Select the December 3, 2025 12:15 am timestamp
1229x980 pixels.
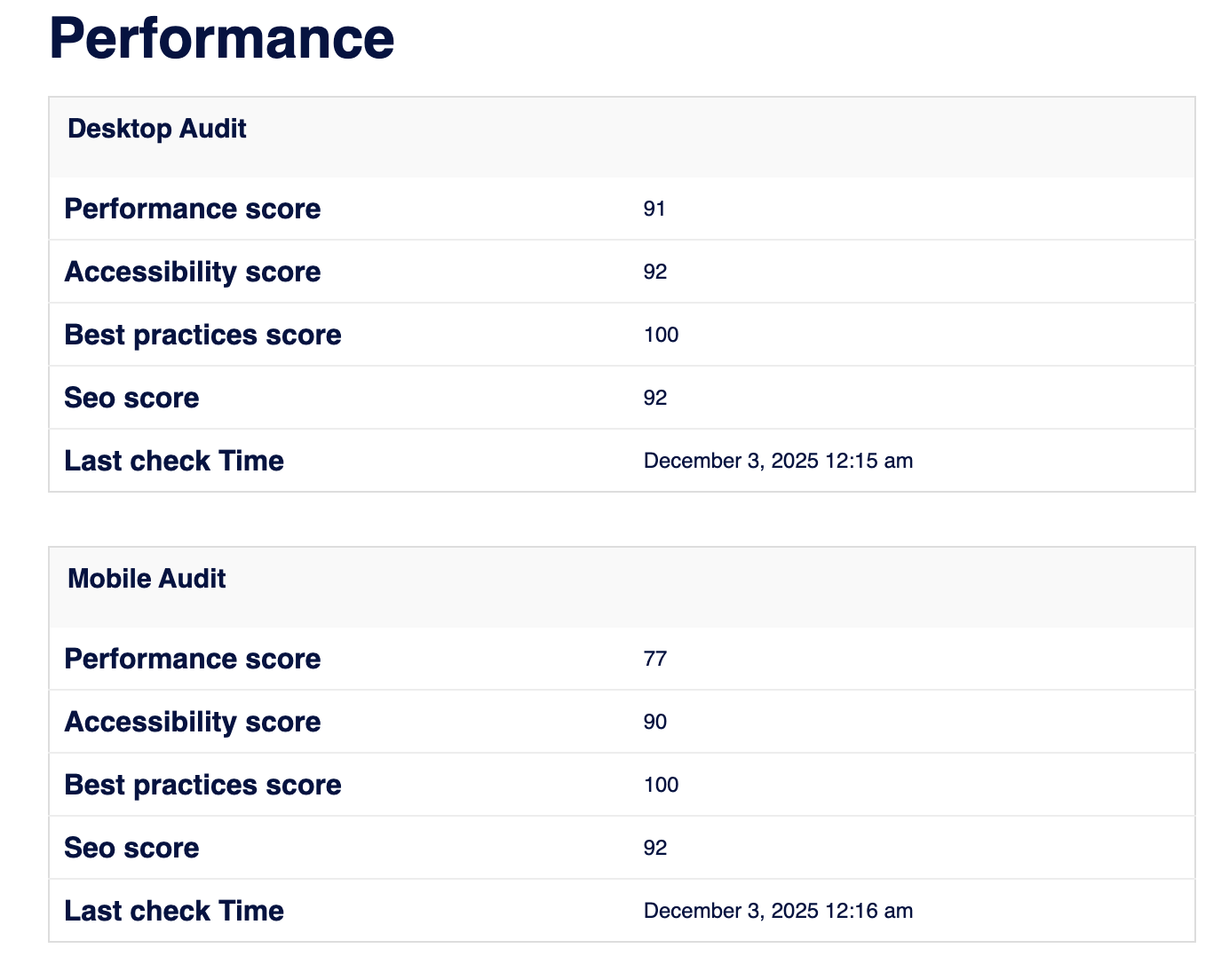coord(778,462)
